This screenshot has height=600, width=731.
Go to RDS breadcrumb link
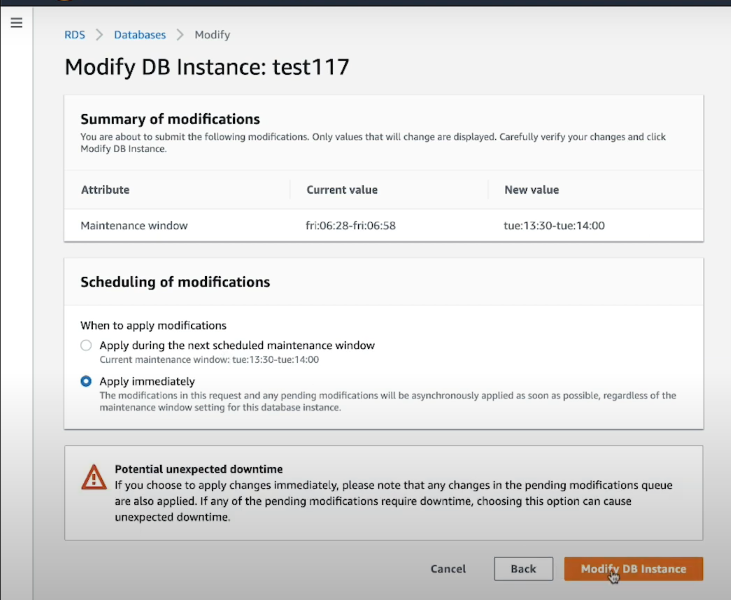coord(75,35)
